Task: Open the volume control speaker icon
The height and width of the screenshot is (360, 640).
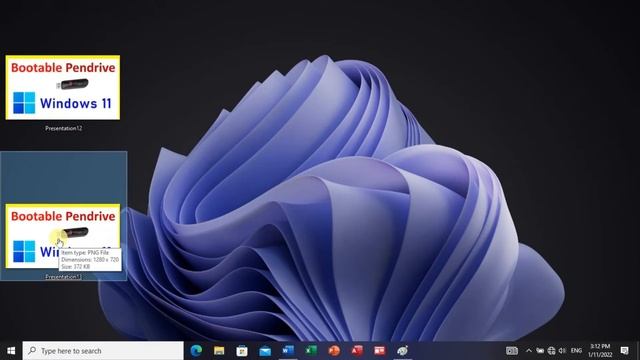Action: [x=562, y=351]
